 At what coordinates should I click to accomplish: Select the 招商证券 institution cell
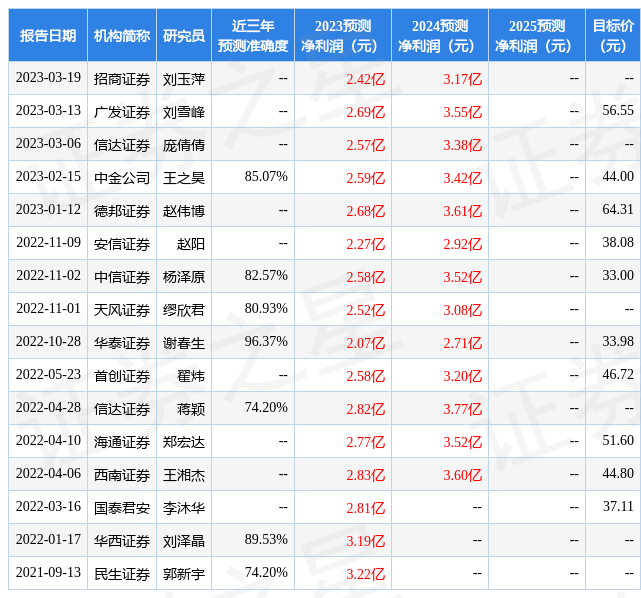[x=122, y=79]
